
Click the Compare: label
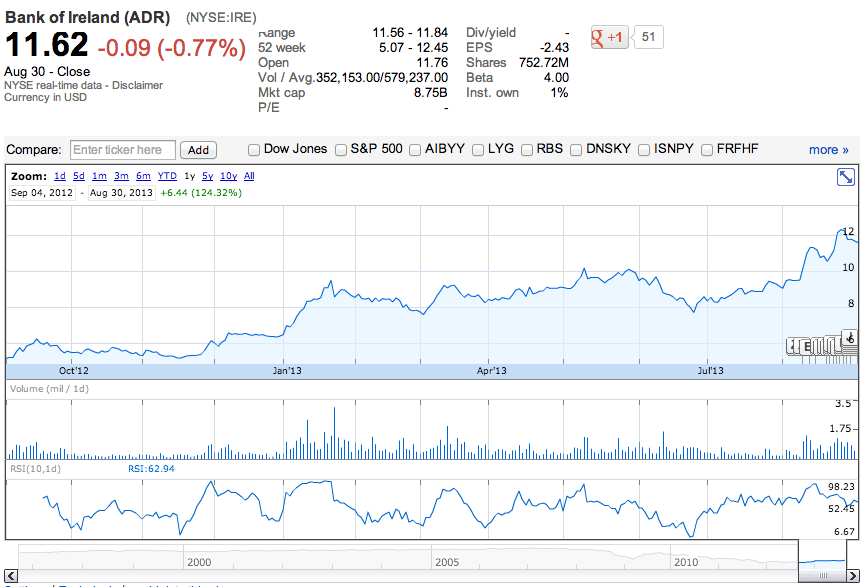(x=34, y=150)
